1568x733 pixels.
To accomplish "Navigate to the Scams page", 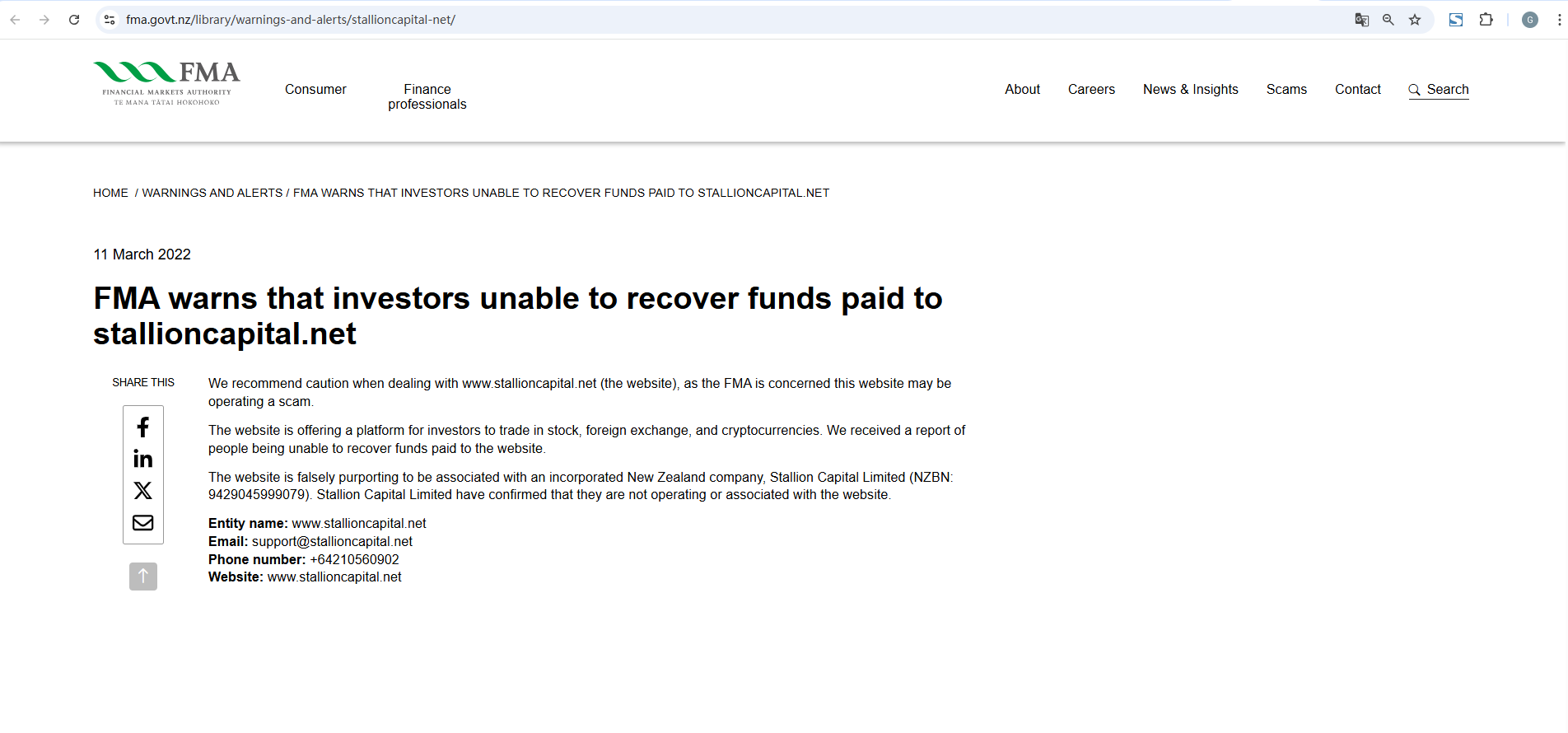I will point(1286,89).
